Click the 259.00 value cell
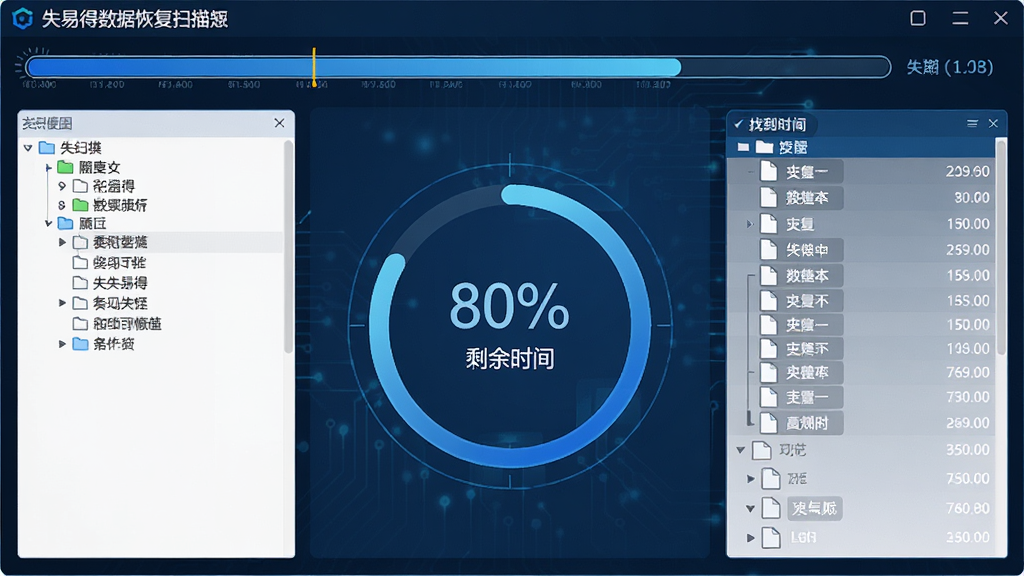The width and height of the screenshot is (1024, 576). coord(968,249)
